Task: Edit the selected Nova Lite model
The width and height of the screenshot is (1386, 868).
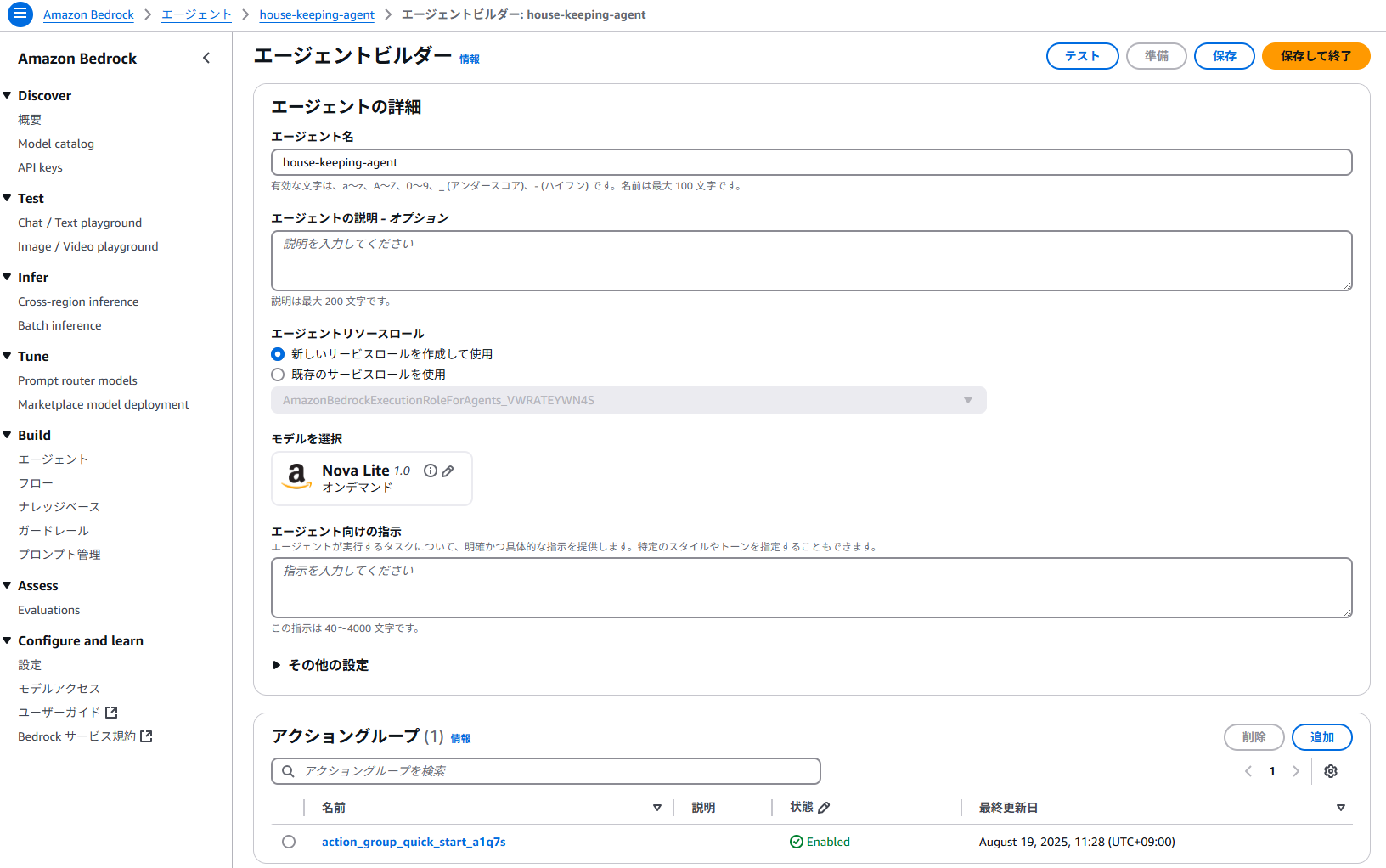Action: (x=448, y=471)
